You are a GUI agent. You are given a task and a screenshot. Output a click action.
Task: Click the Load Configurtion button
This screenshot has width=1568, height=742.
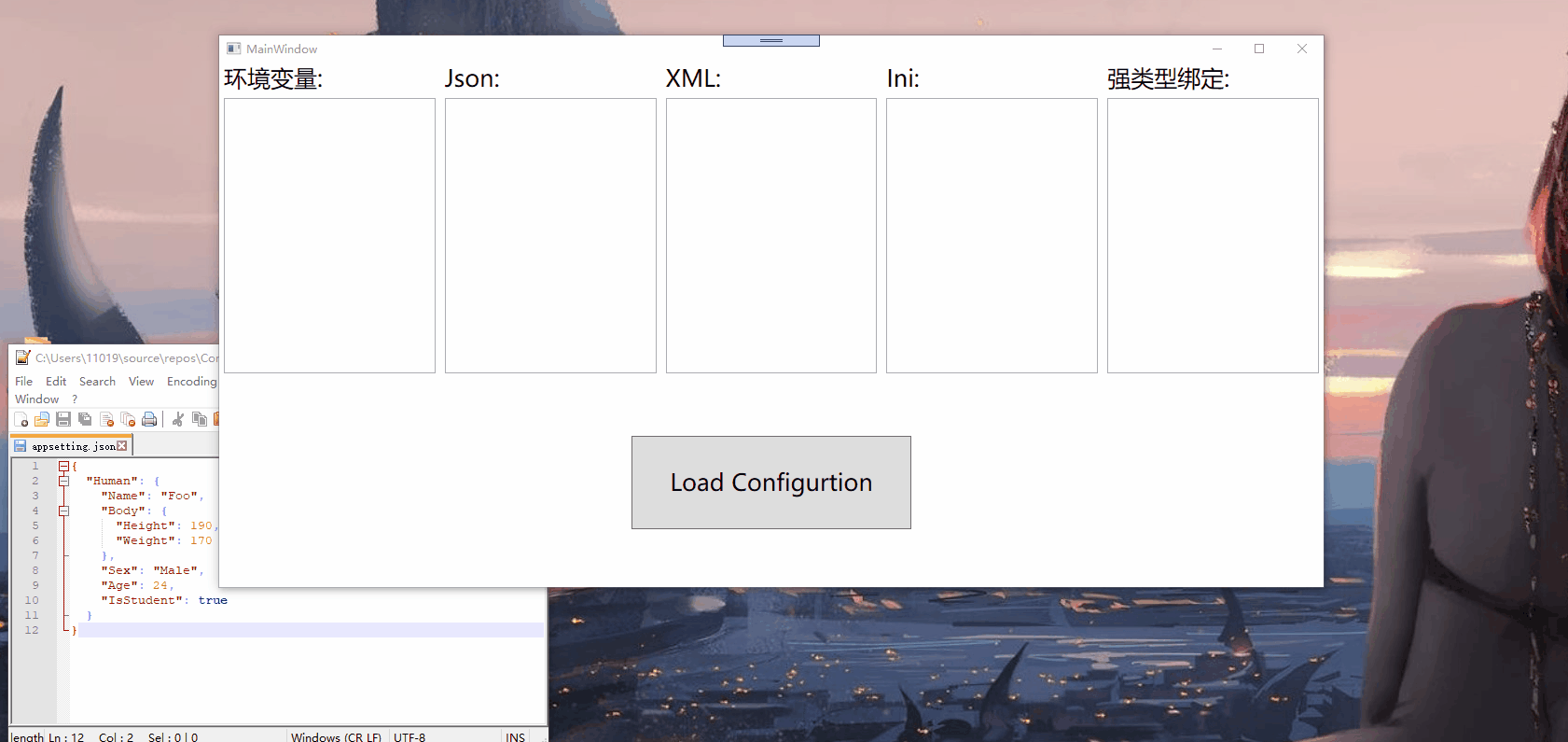(x=770, y=483)
